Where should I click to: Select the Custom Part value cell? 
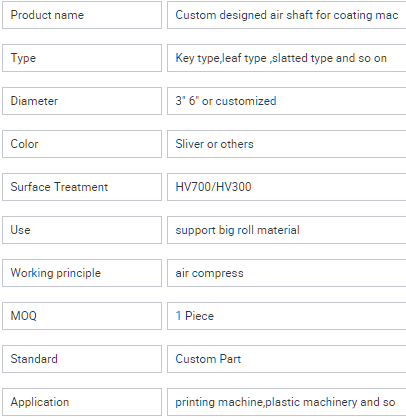(286, 359)
